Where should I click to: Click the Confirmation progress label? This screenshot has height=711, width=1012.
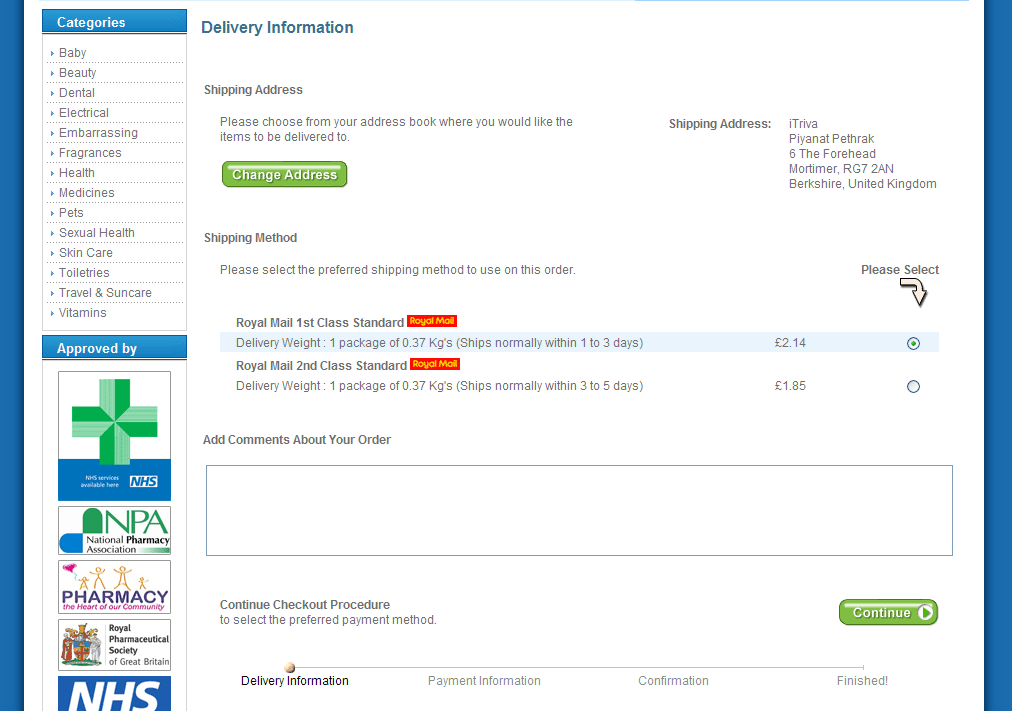[x=673, y=681]
